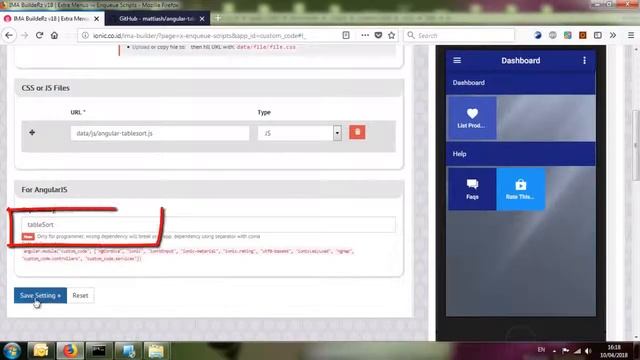
Task: Click the Firefox taskbar icon
Action: pos(70,351)
